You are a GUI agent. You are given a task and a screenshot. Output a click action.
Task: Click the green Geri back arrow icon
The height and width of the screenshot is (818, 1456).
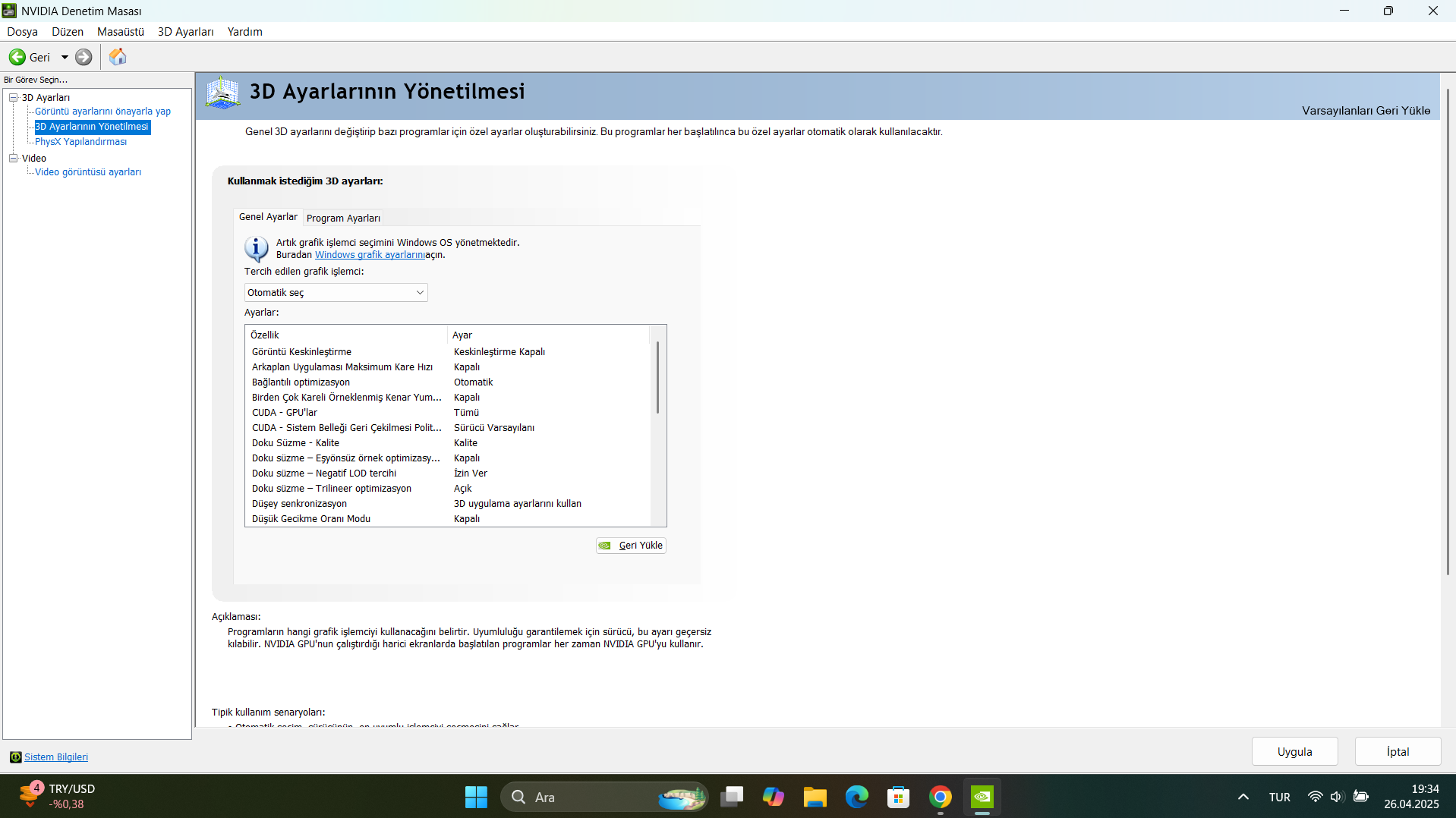click(x=17, y=57)
